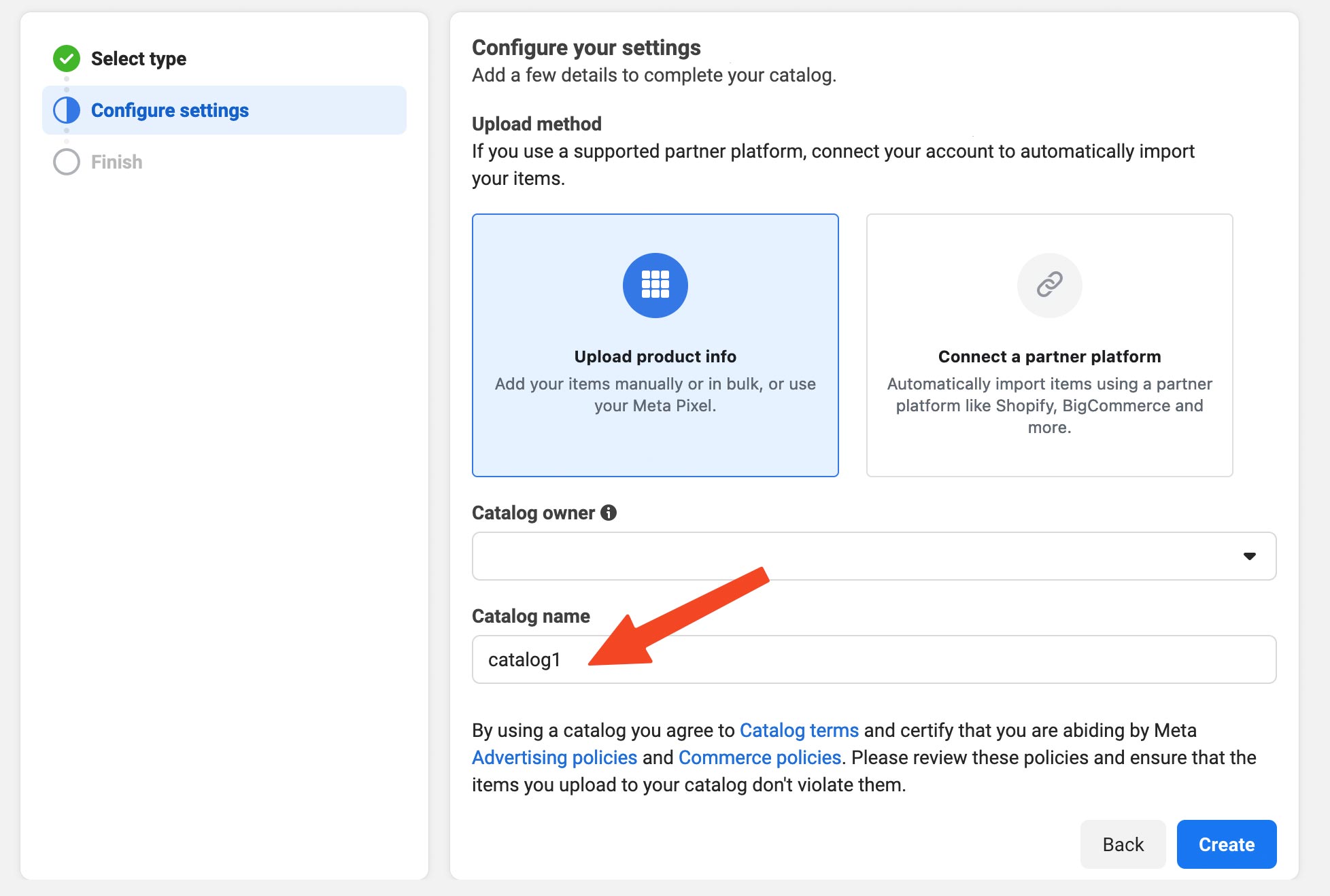Open the Configure settings step
This screenshot has height=896, width=1330.
(170, 110)
